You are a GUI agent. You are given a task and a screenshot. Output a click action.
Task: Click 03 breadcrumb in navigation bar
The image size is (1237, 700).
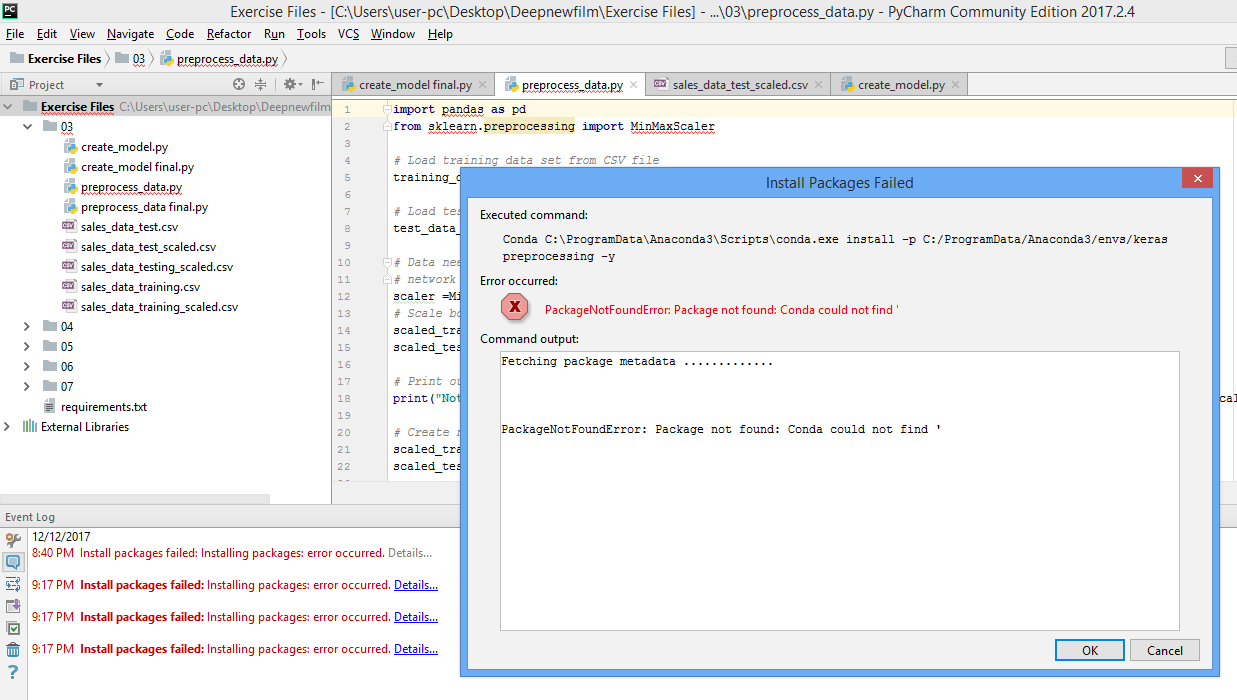tap(130, 59)
